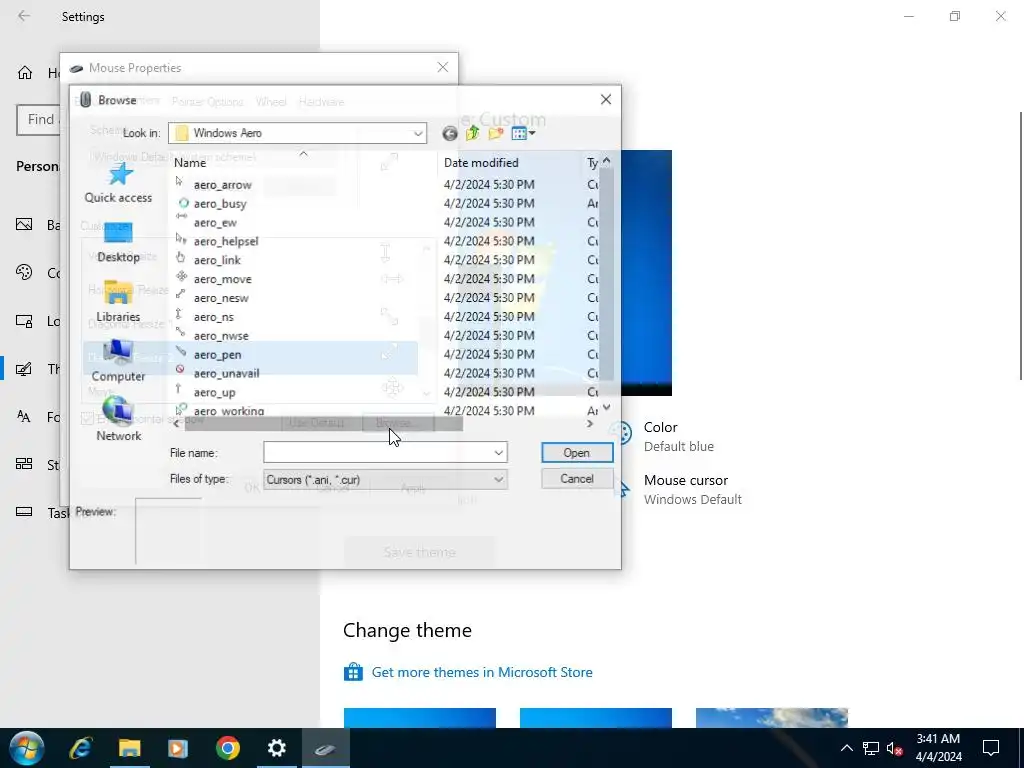Select the aero_ns cursor file
1024x768 pixels.
tap(214, 317)
